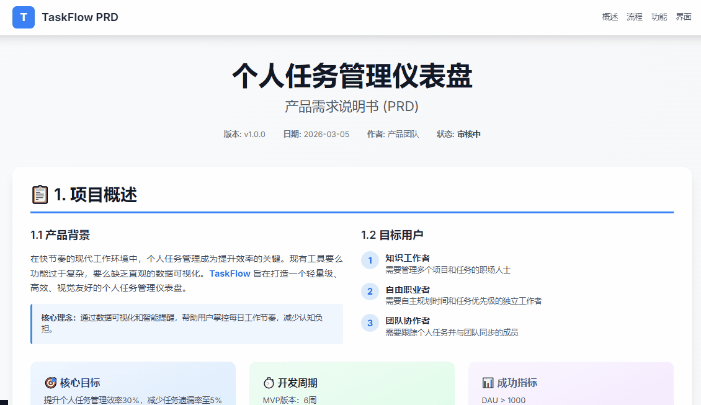701x405 pixels.
Task: Click the 核心理念 callout box
Action: [x=186, y=324]
